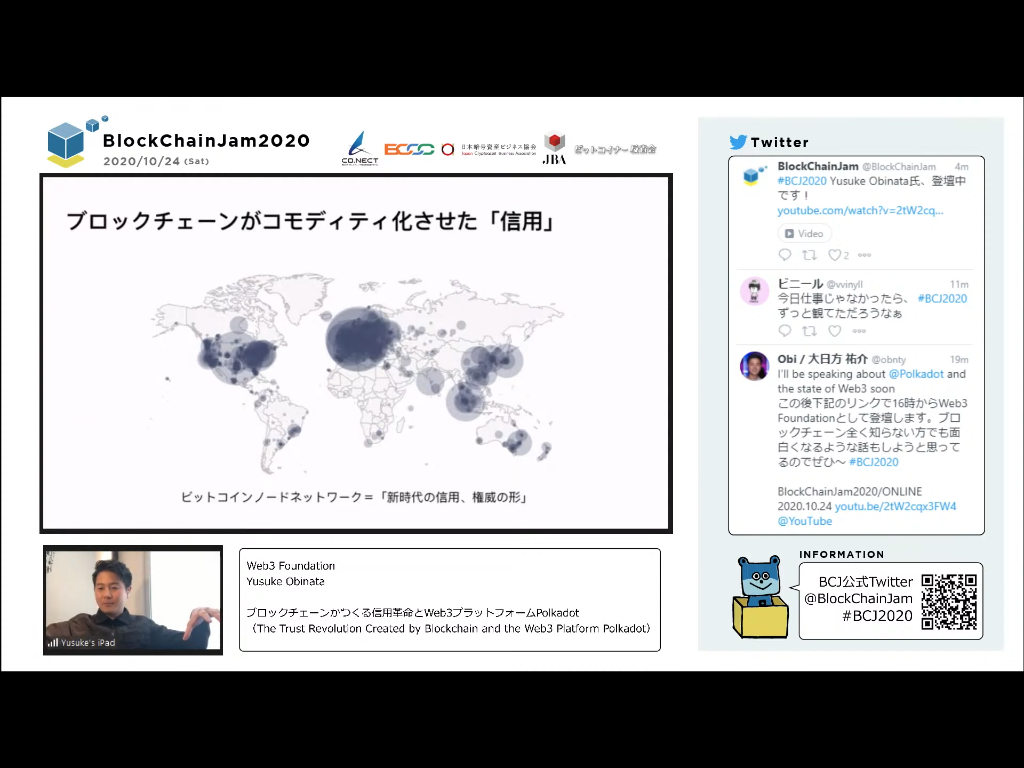Click the 19m timestamp on Obi's tweet
The image size is (1024, 768).
(959, 359)
